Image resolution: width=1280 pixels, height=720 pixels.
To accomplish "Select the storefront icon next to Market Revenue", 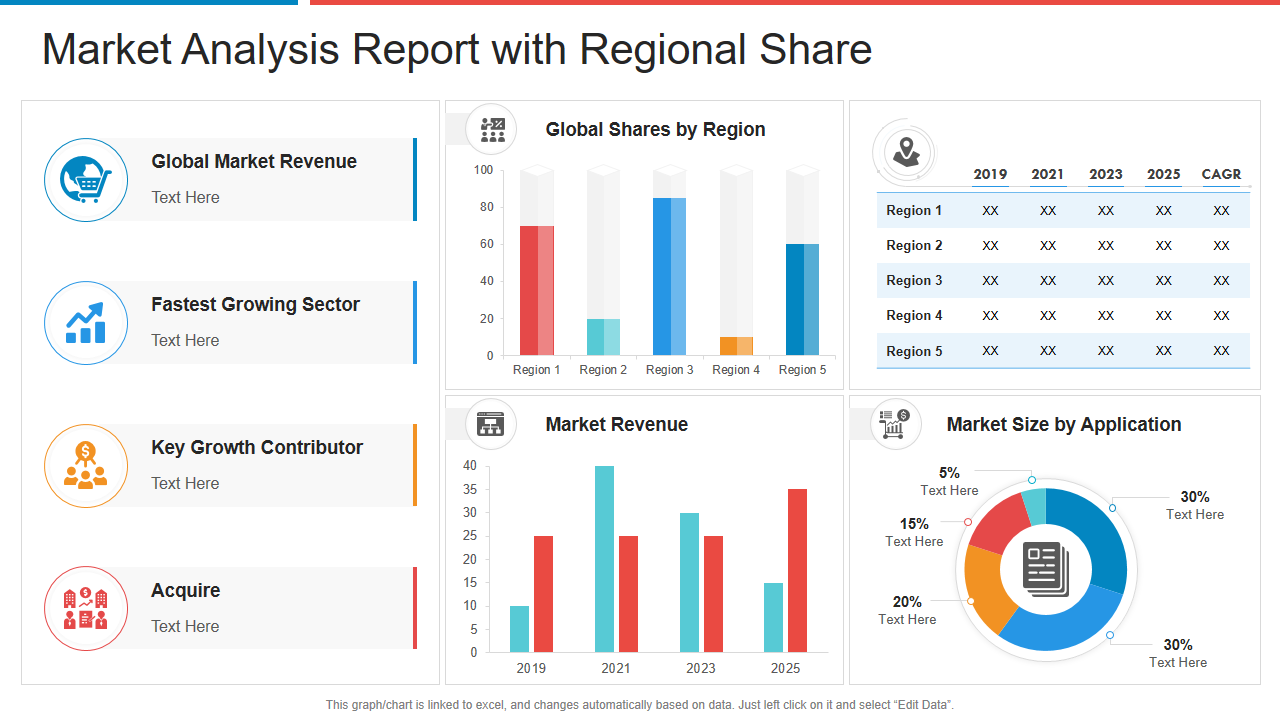I will tap(490, 424).
